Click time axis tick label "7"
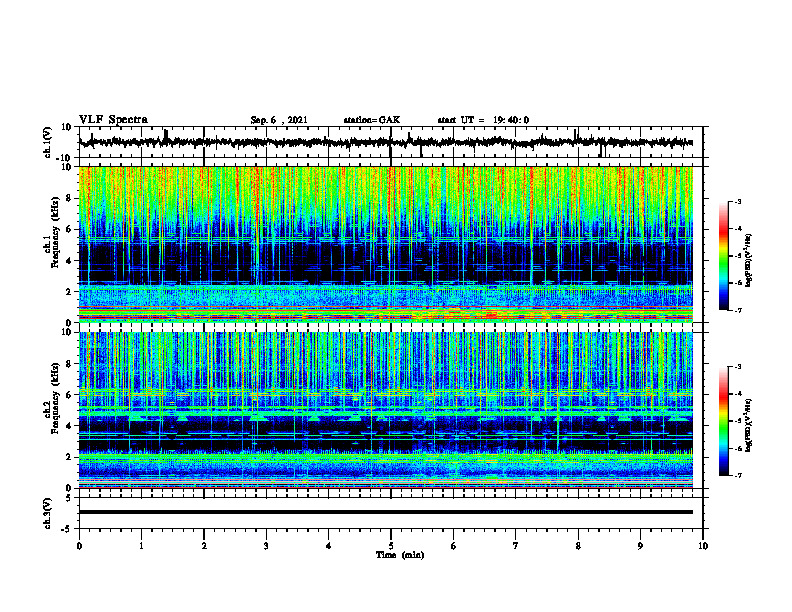This screenshot has width=792, height=612. pos(516,546)
